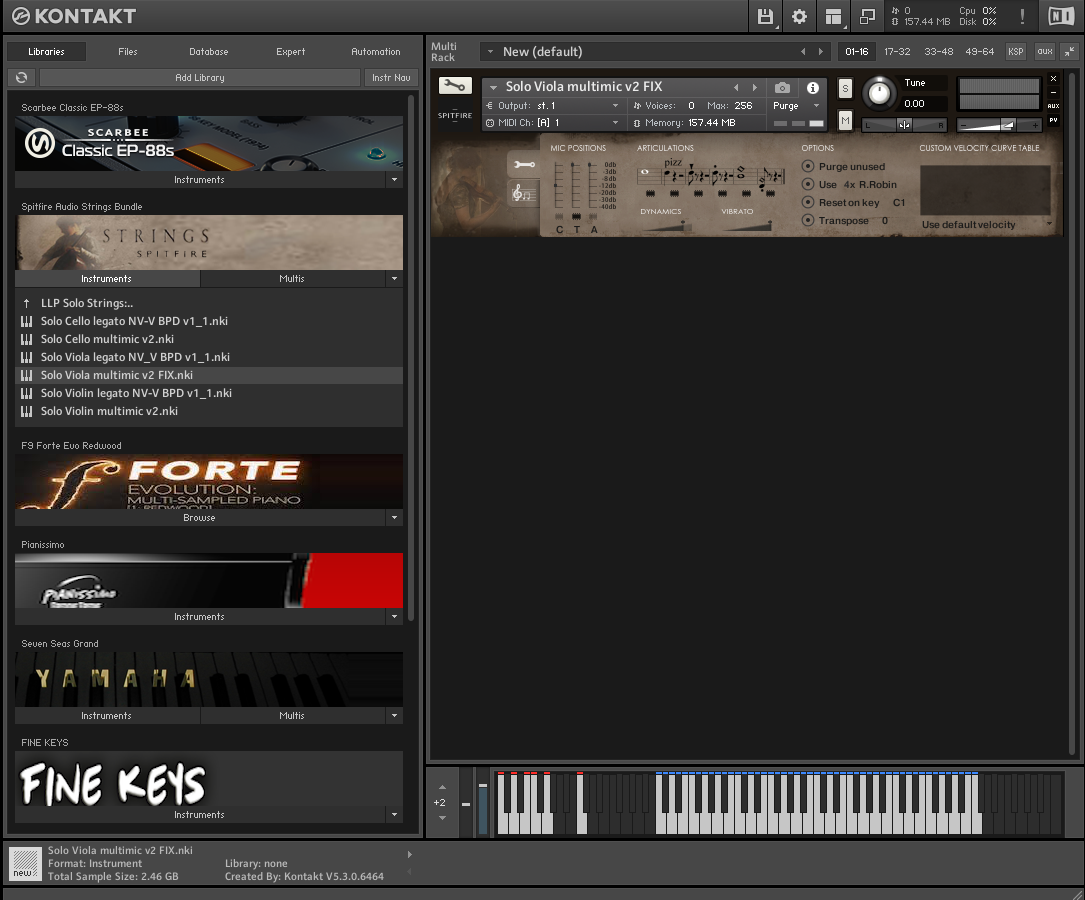The image size is (1085, 900).
Task: Select the long note articulation icon
Action: 646,173
